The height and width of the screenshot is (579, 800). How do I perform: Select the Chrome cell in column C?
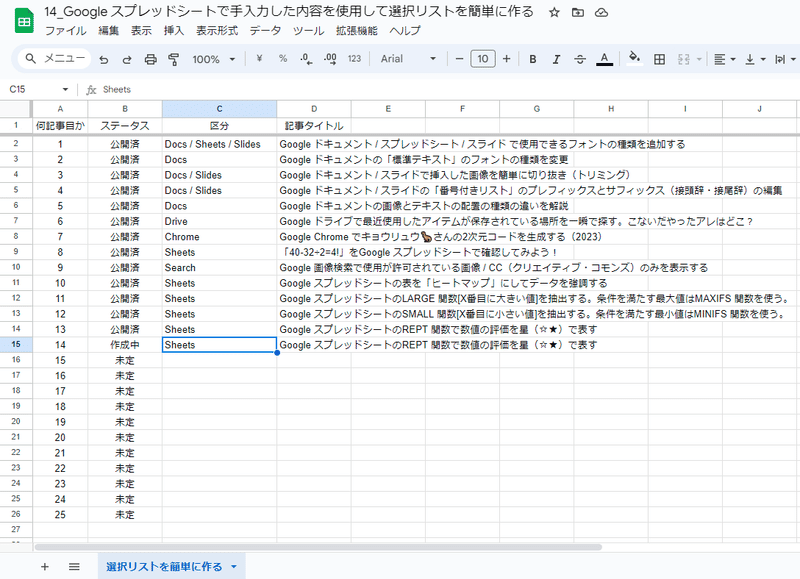pyautogui.click(x=219, y=237)
